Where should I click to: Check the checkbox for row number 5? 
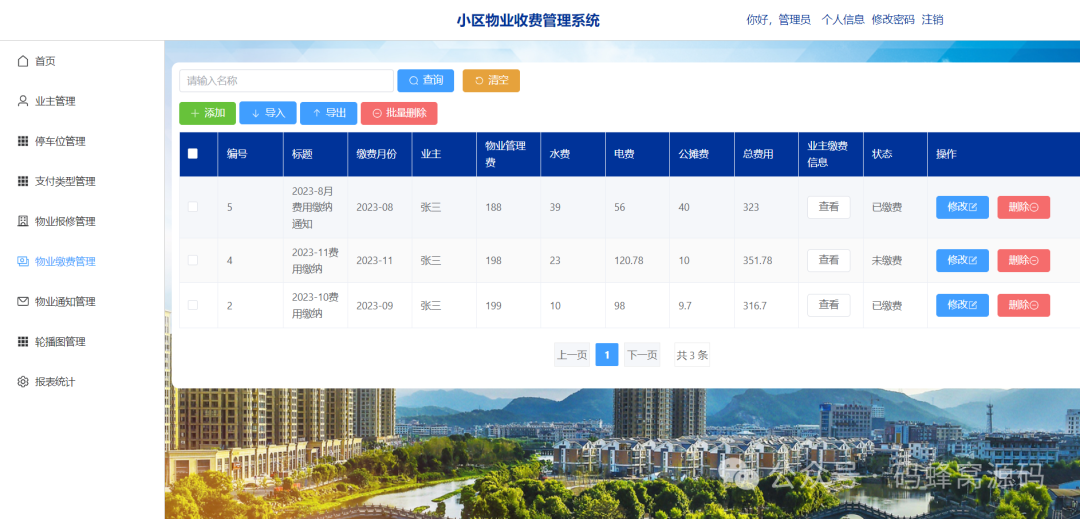[193, 206]
